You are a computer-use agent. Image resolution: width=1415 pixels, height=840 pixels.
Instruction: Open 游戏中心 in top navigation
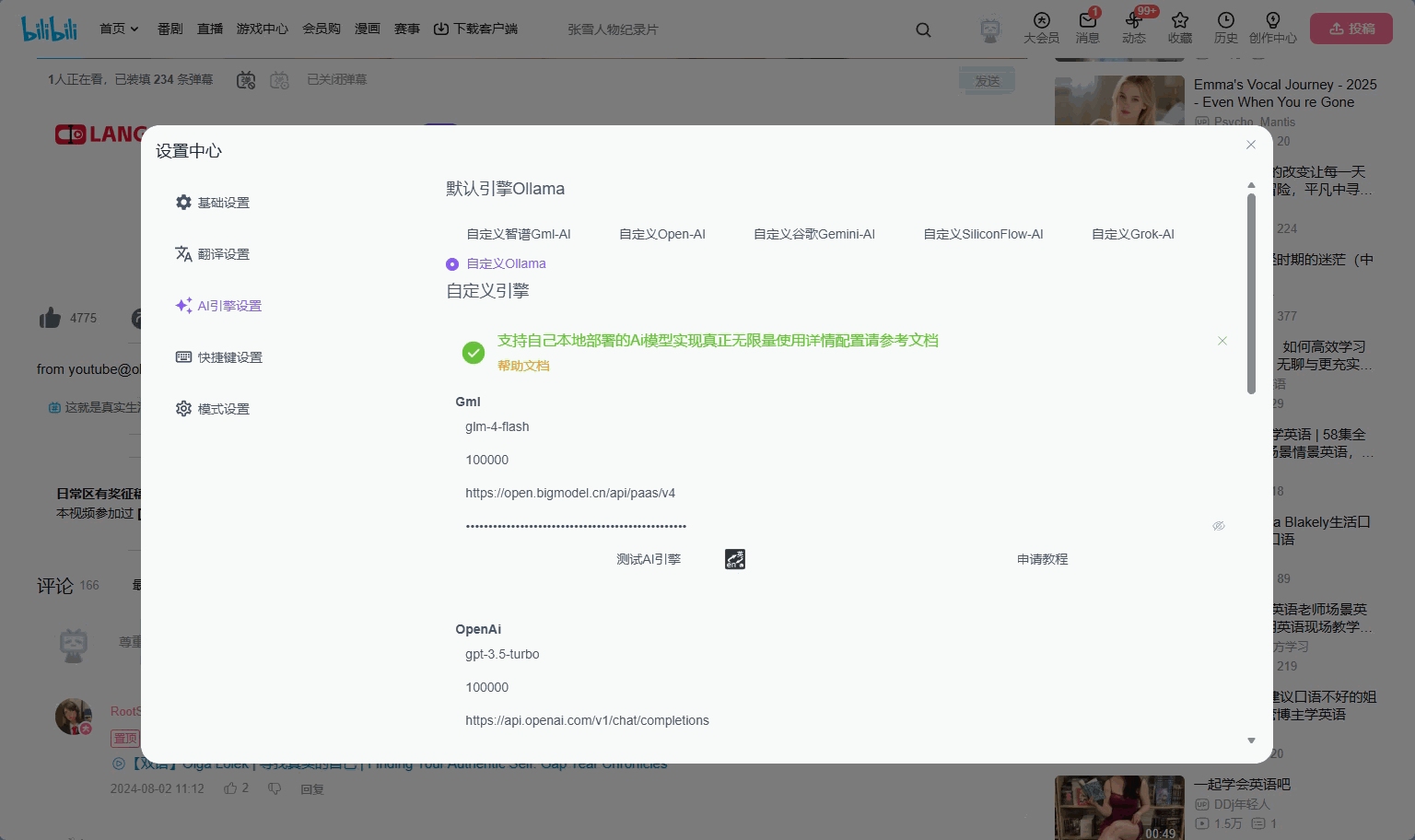point(263,29)
